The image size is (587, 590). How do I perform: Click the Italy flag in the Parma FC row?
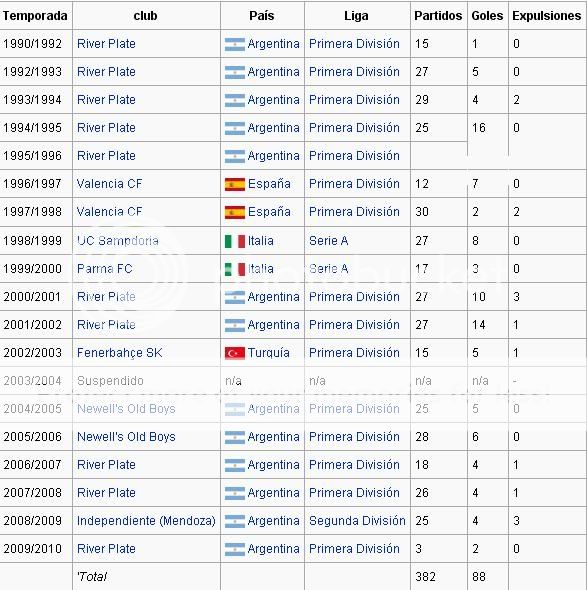tap(235, 269)
